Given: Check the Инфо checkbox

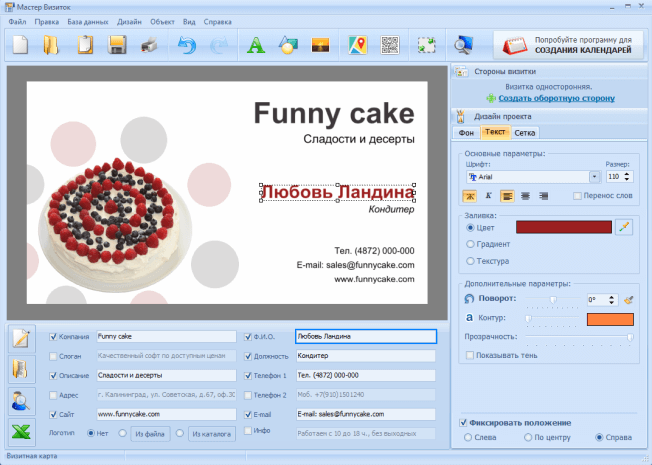Looking at the screenshot, I should [x=248, y=430].
